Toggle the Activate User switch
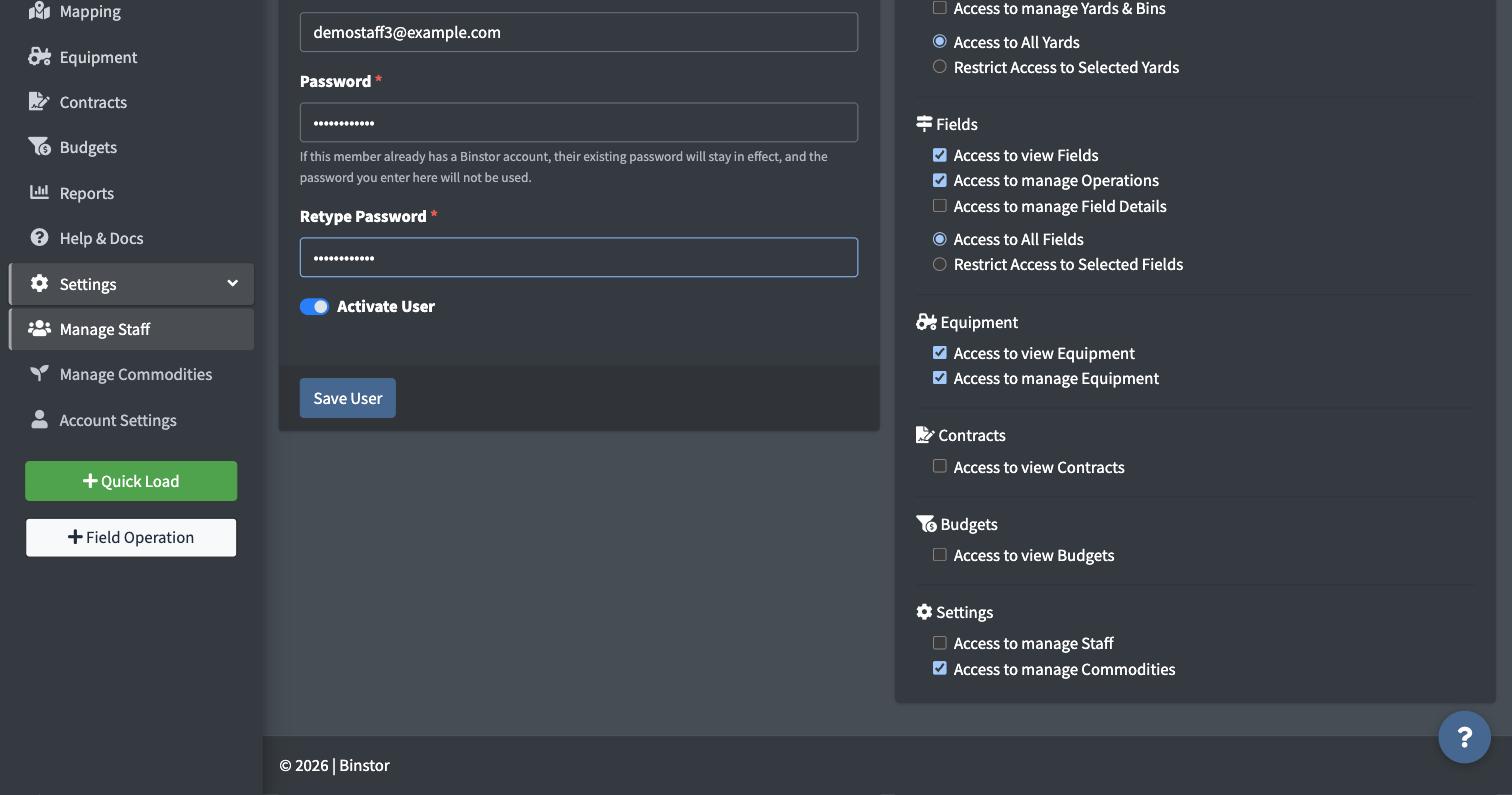This screenshot has width=1512, height=795. point(314,307)
